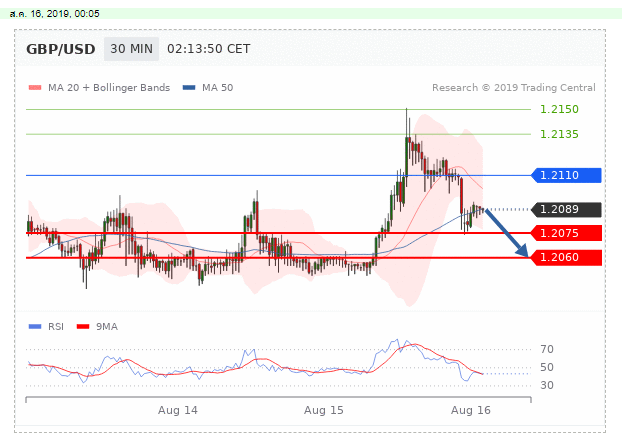Click the 9MA legend label
Screen dimensions: 622x448
coord(107,327)
